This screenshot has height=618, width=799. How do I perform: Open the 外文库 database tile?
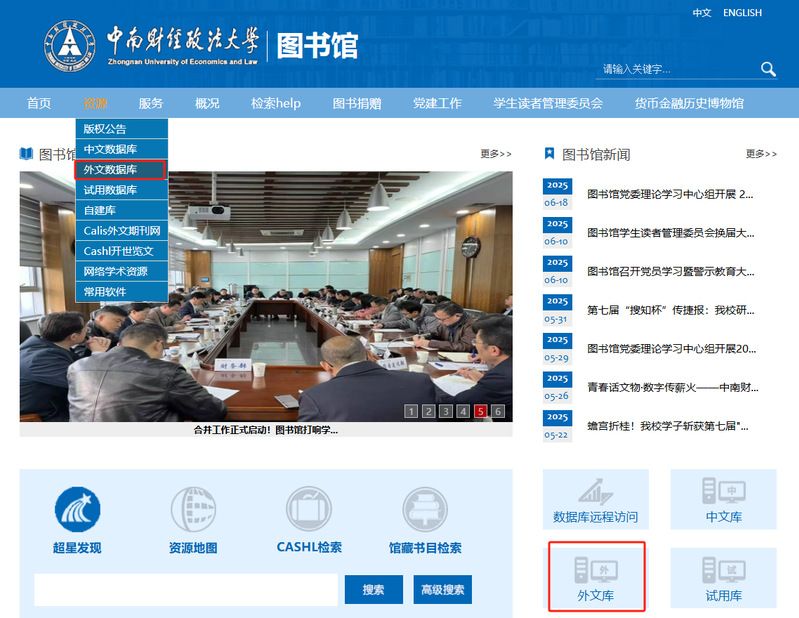point(596,577)
